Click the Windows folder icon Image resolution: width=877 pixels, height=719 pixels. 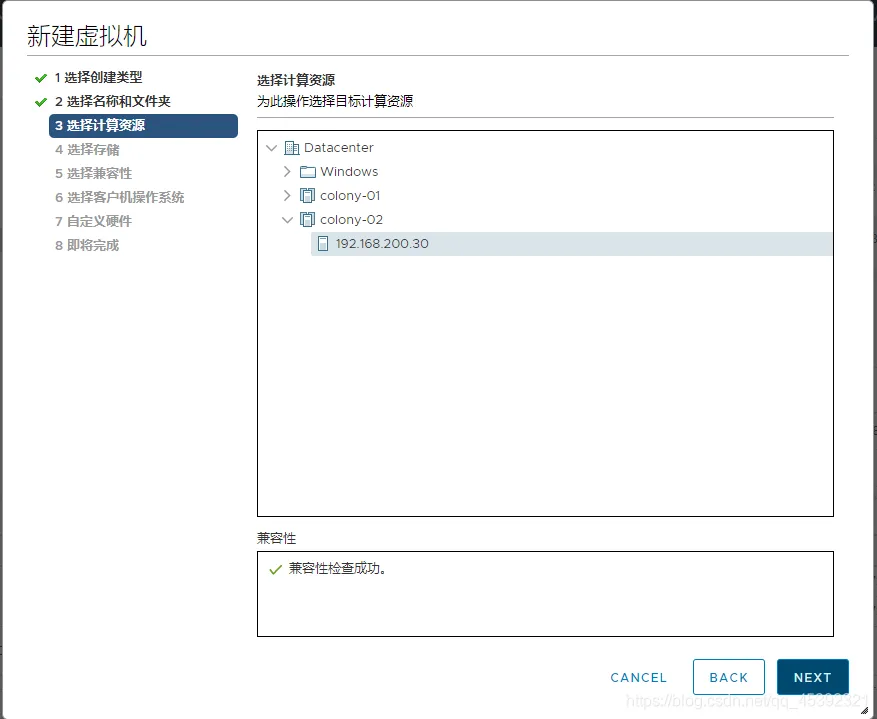pyautogui.click(x=308, y=172)
